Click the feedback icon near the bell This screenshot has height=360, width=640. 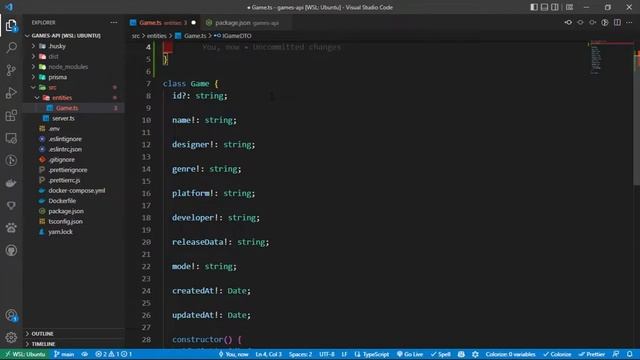(x=616, y=354)
